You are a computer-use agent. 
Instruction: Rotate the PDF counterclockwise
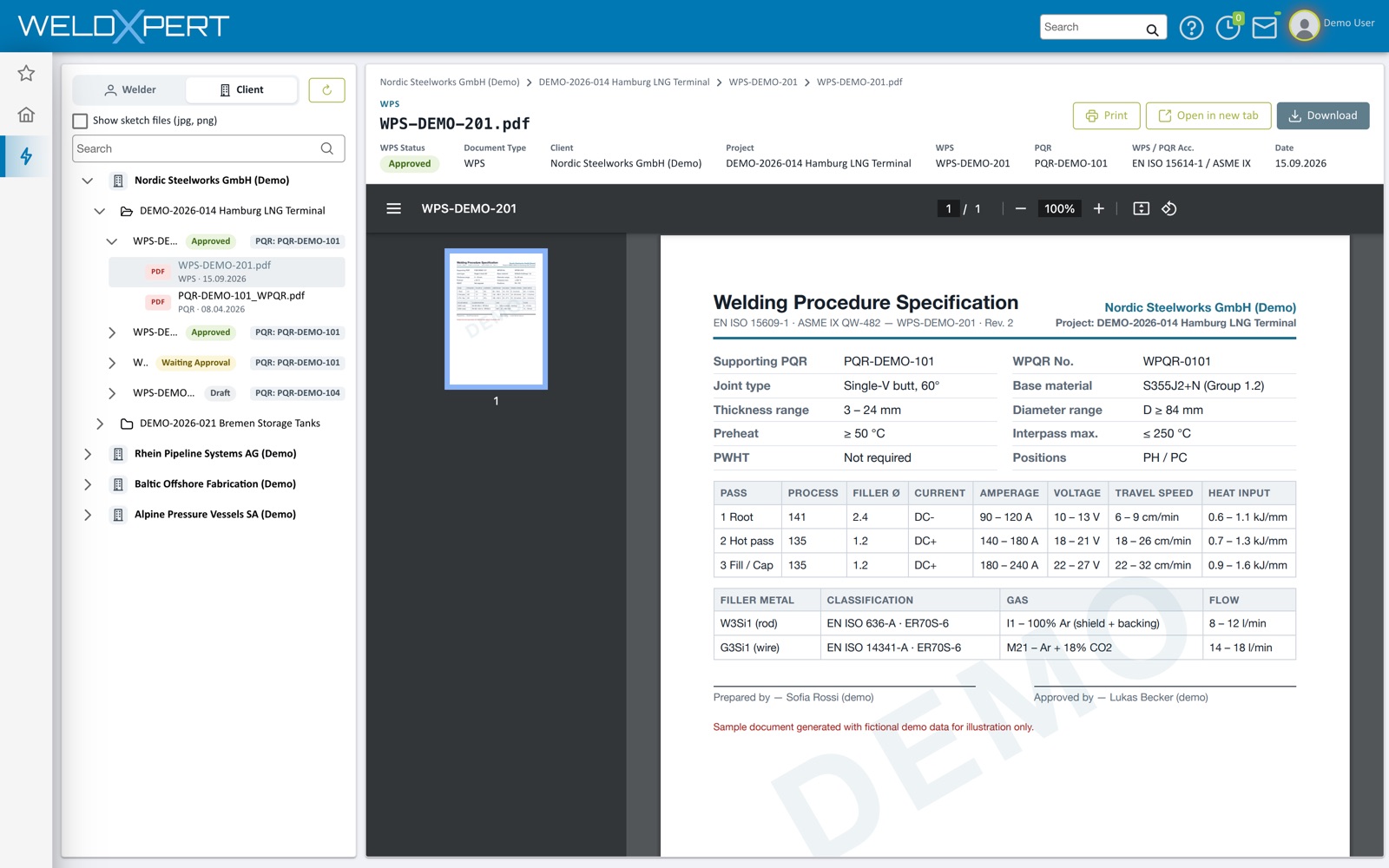click(1169, 208)
